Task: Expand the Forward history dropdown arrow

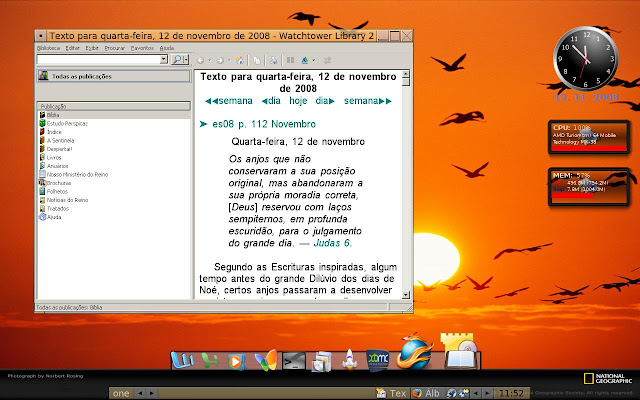Action: (229, 60)
